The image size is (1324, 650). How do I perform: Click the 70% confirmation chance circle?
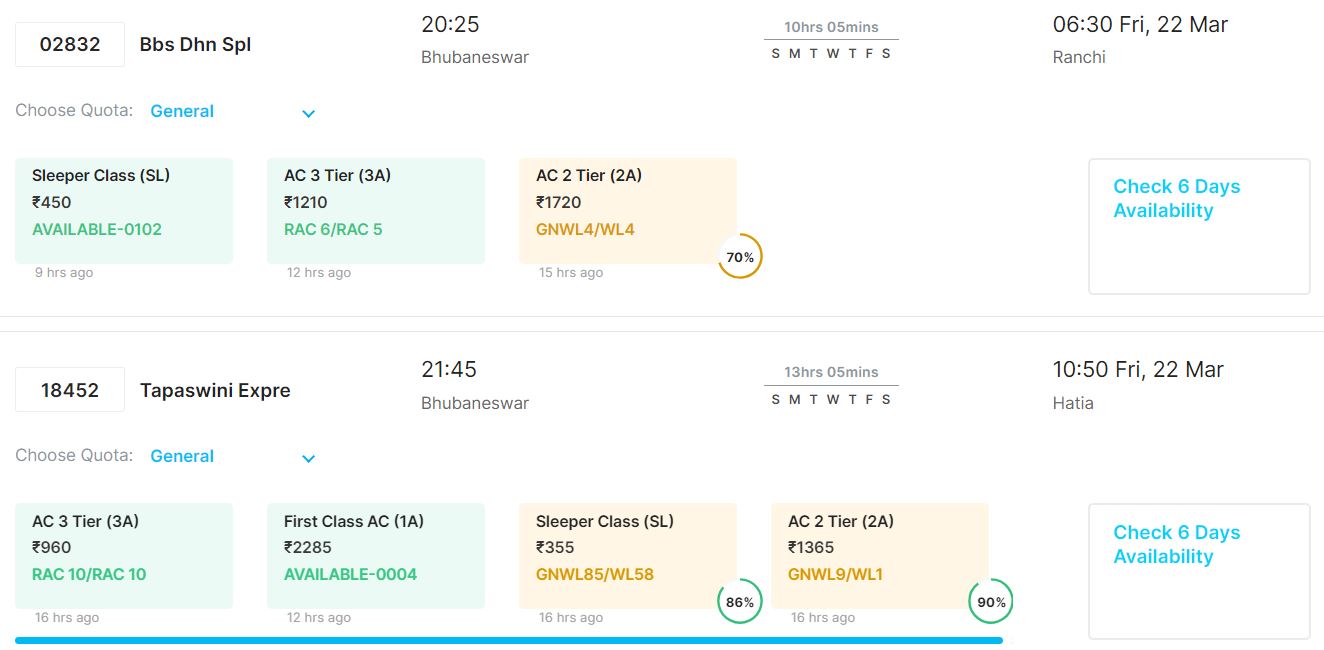point(740,257)
